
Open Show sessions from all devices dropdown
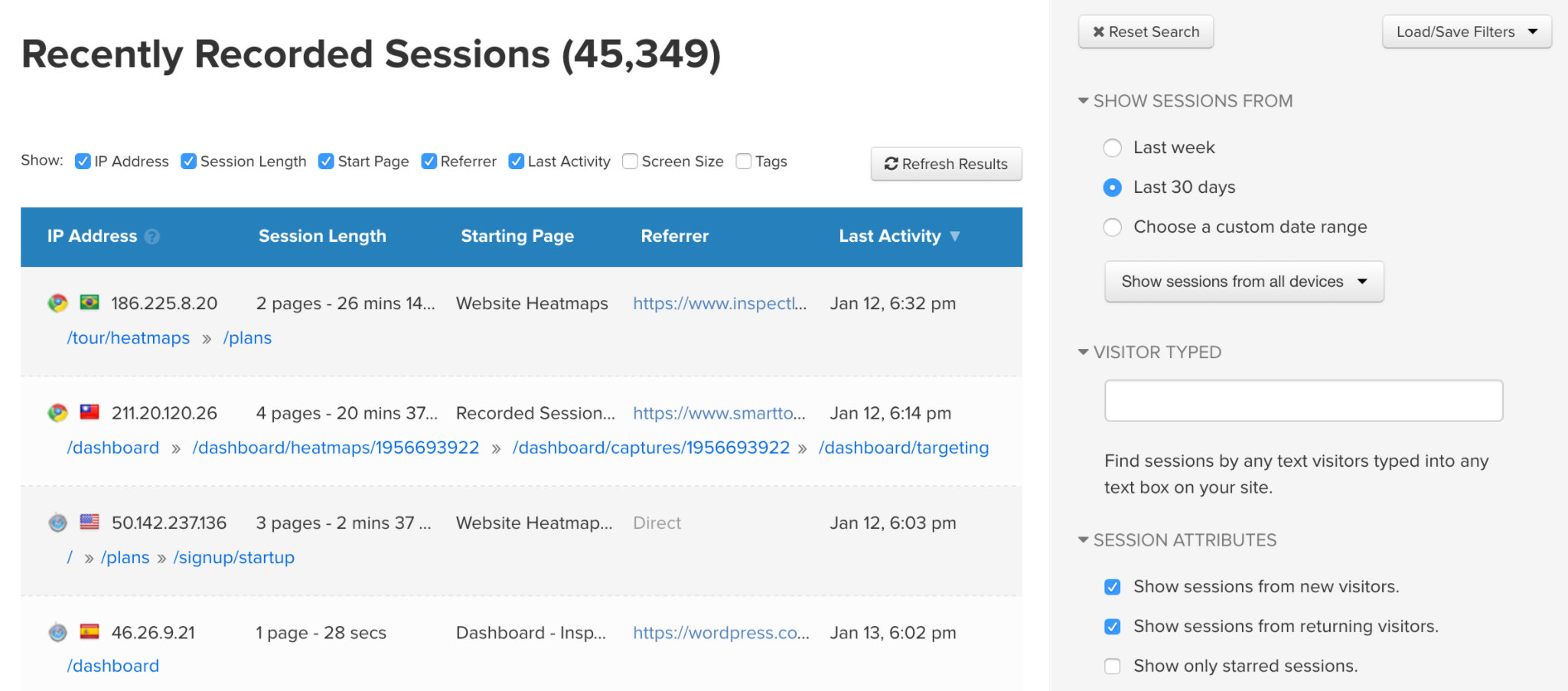pos(1244,282)
